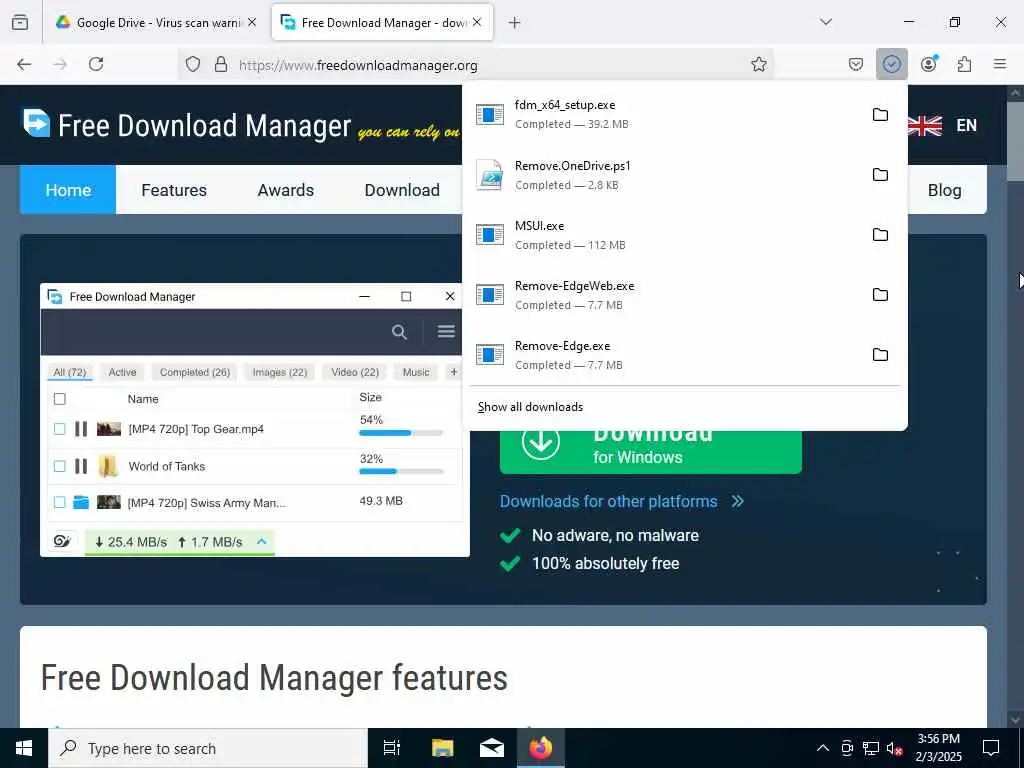Click the hamburger menu in FDM screenshot
The height and width of the screenshot is (768, 1024).
446,332
